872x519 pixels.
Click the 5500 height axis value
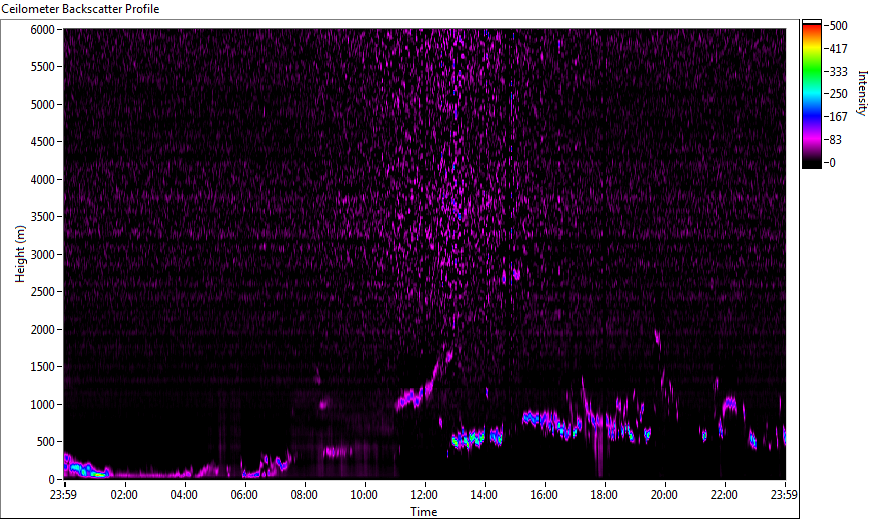(x=43, y=67)
